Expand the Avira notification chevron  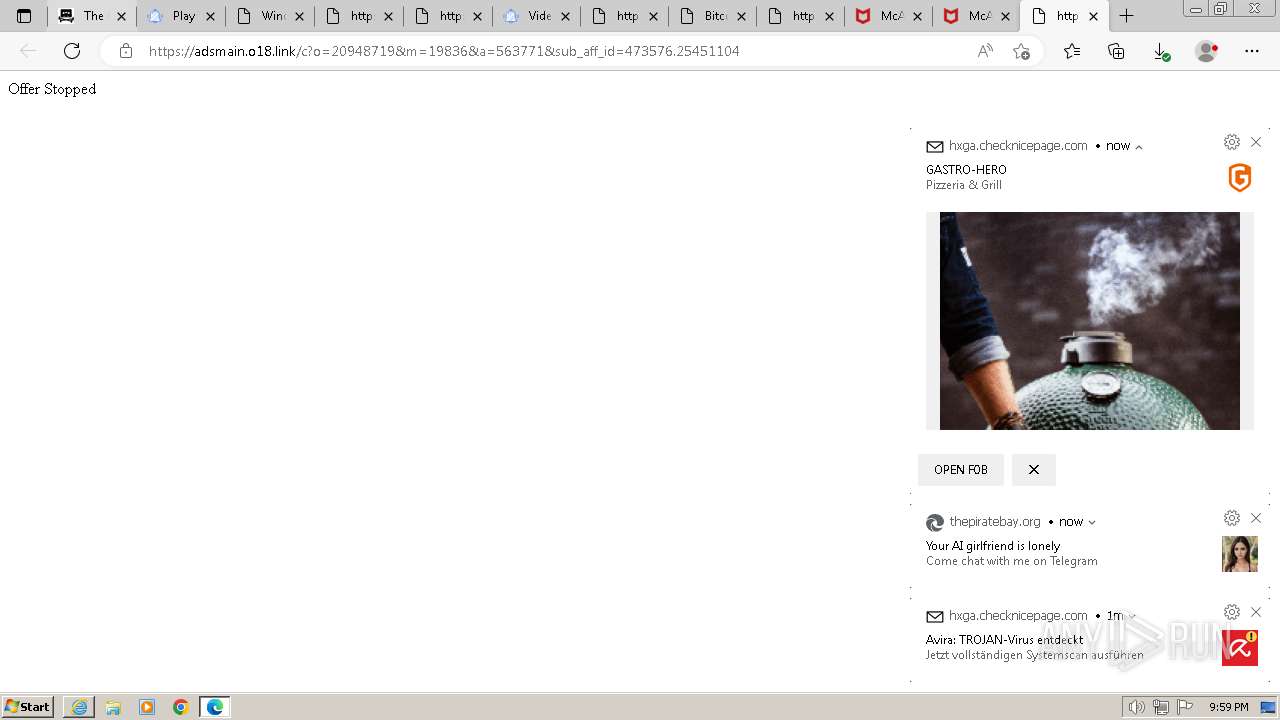(1132, 617)
